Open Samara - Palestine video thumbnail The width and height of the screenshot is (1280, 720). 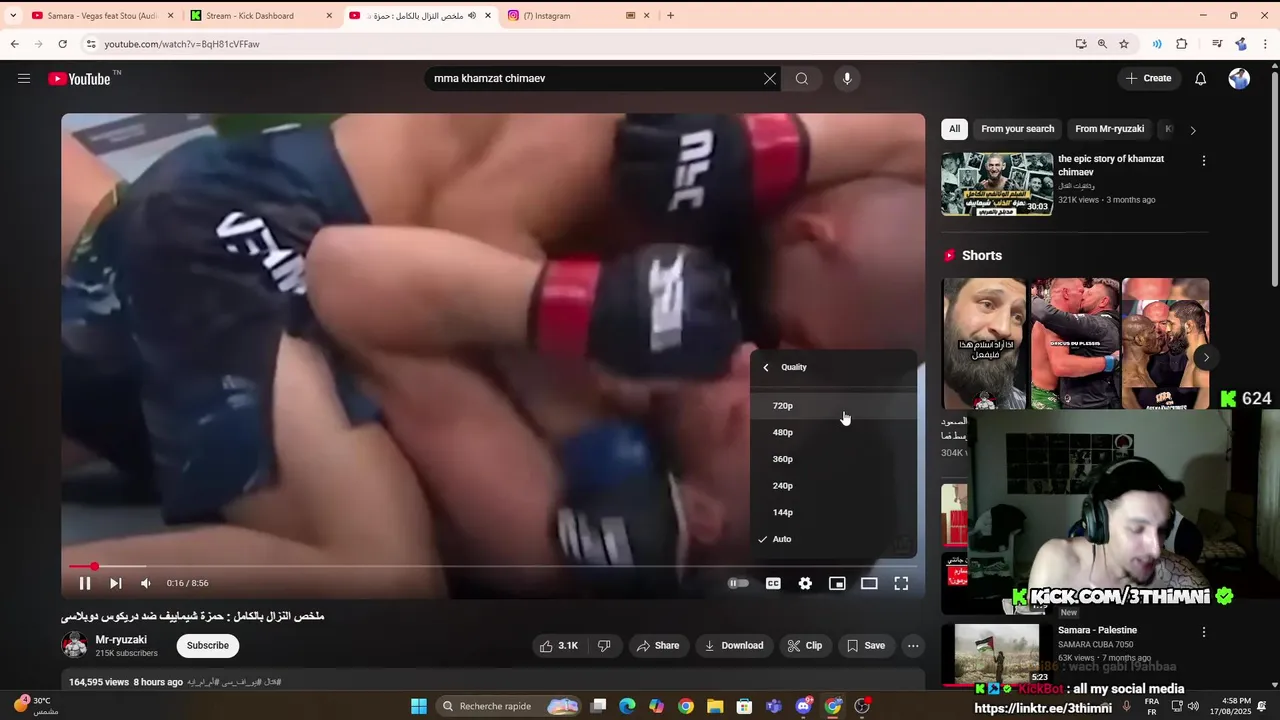pos(997,655)
